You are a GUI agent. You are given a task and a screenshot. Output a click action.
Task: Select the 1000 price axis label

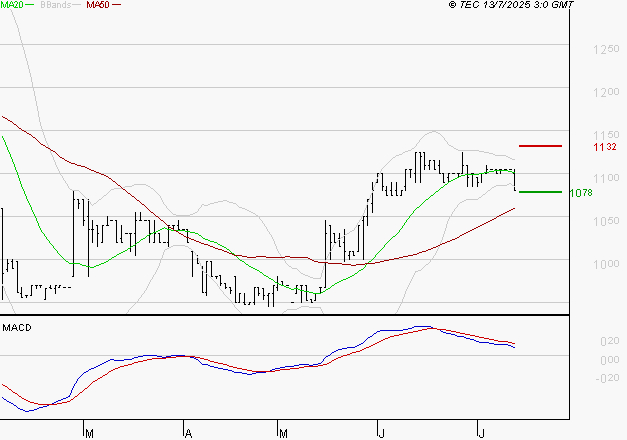[605, 264]
